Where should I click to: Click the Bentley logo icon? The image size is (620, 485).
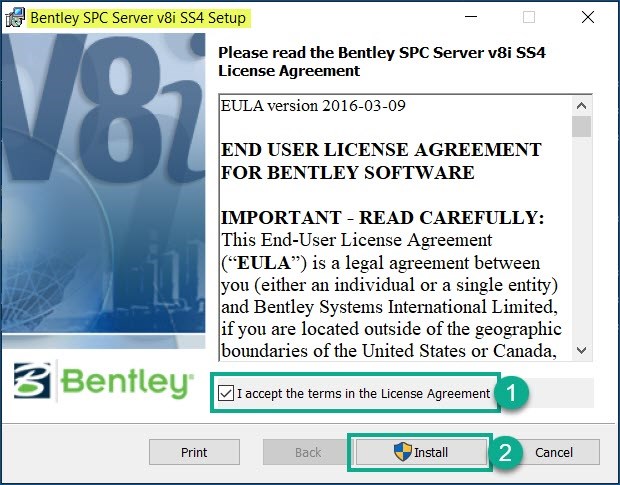[x=32, y=380]
